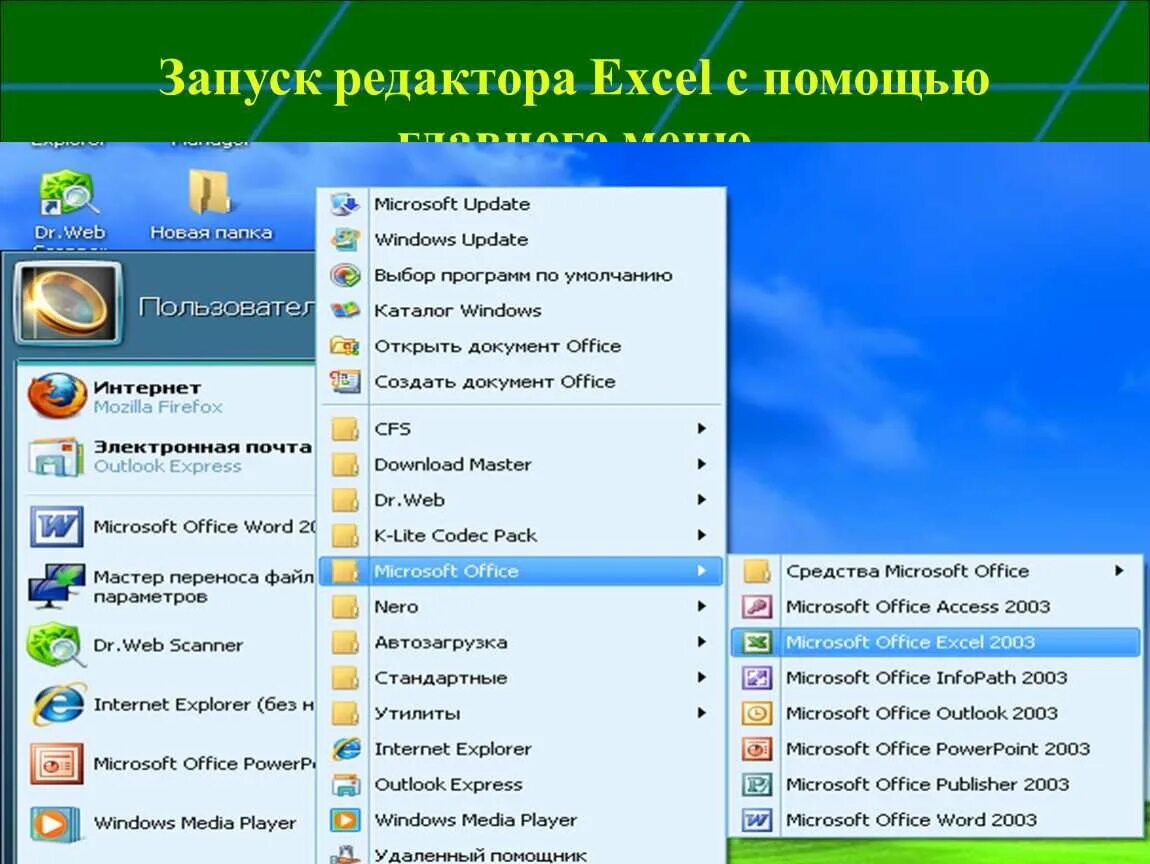
Task: Click the Windows Media Player icon in left column
Action: pyautogui.click(x=54, y=823)
